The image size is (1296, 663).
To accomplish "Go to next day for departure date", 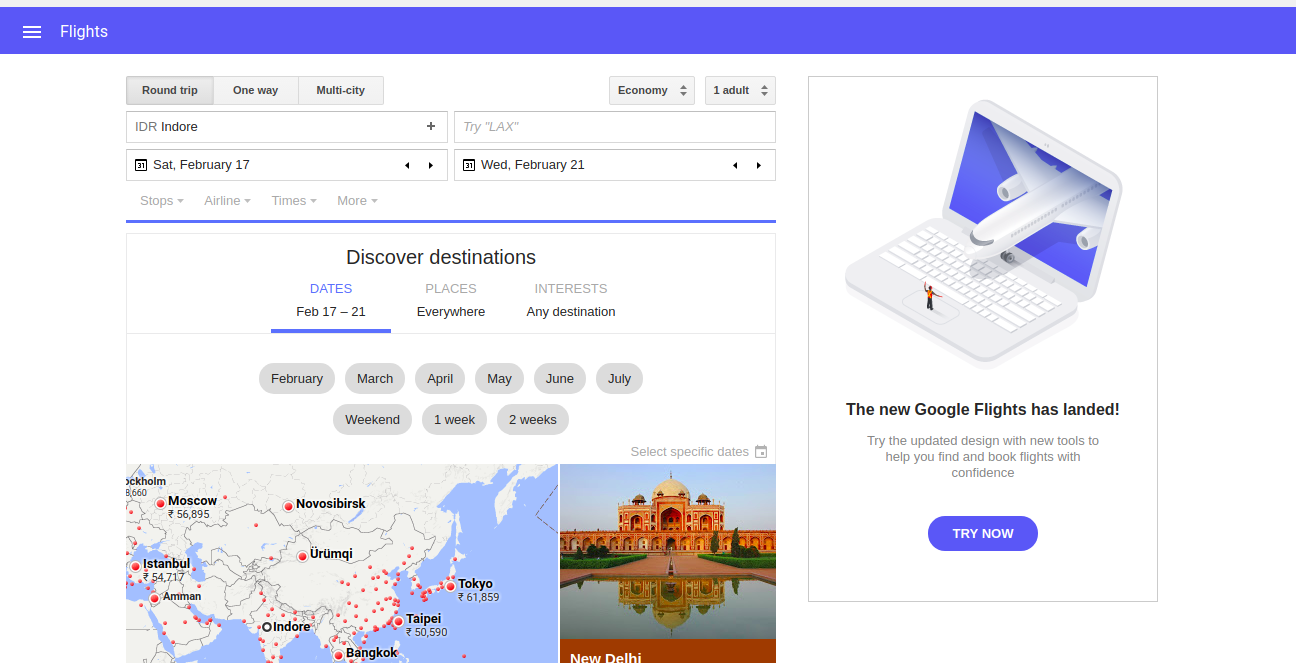I will [431, 165].
